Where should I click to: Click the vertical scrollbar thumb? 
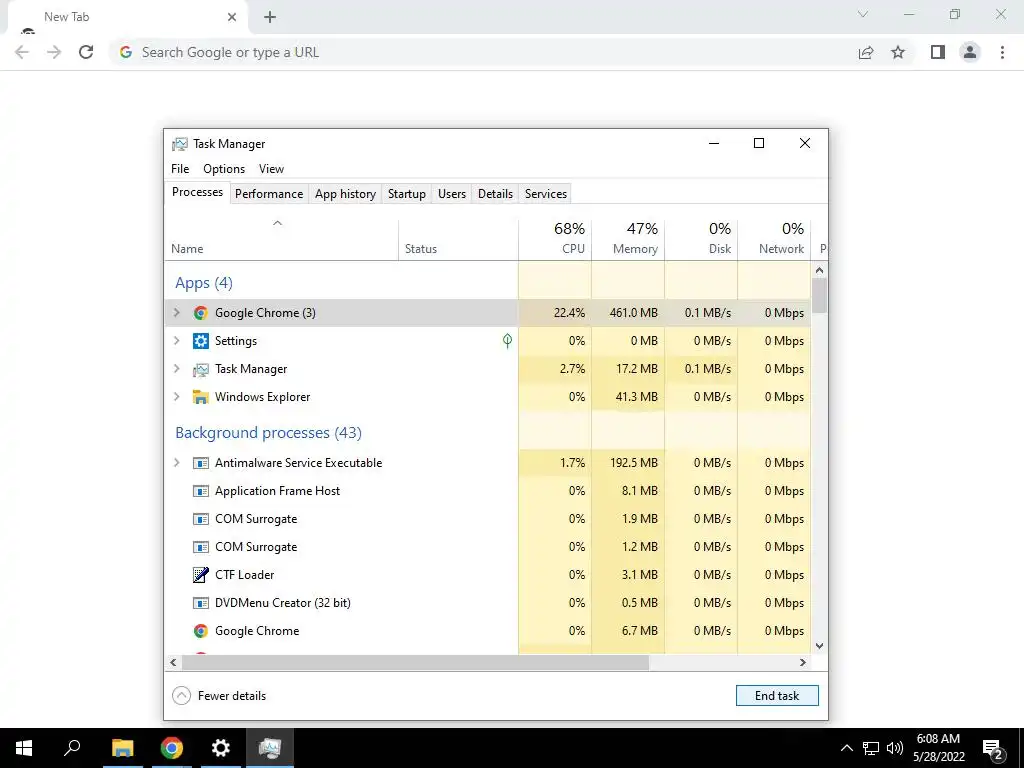tap(820, 295)
